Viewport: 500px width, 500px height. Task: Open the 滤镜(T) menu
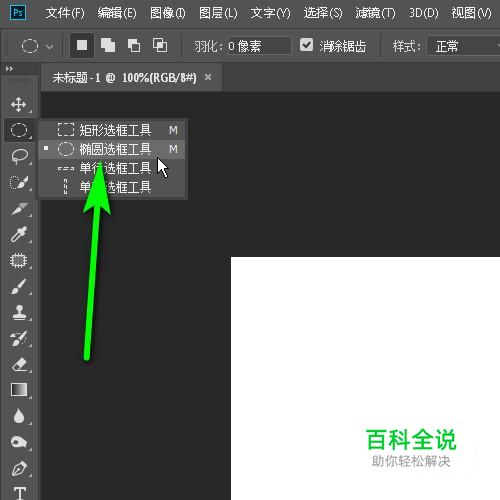375,13
